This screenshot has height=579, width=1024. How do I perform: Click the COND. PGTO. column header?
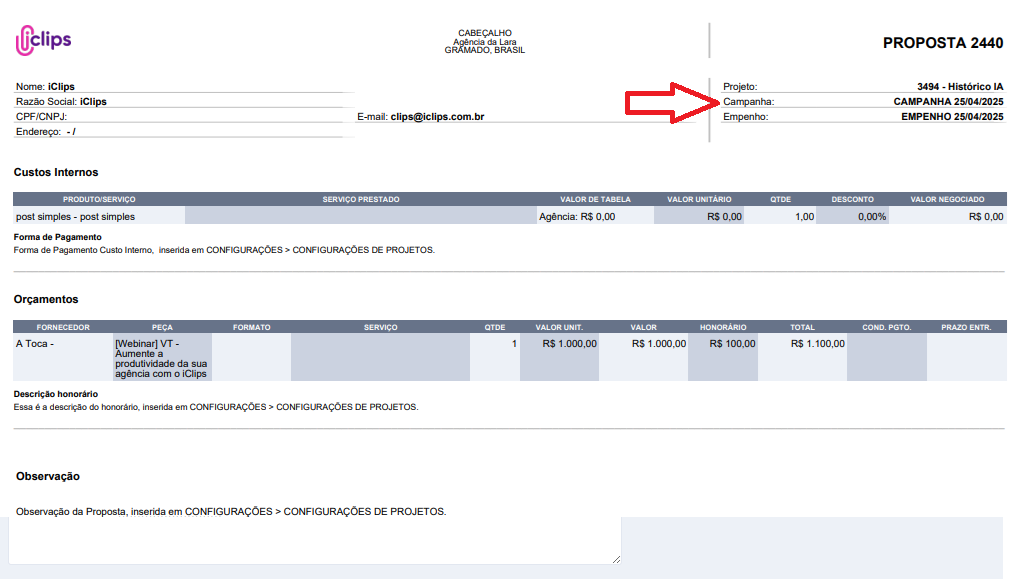(886, 328)
